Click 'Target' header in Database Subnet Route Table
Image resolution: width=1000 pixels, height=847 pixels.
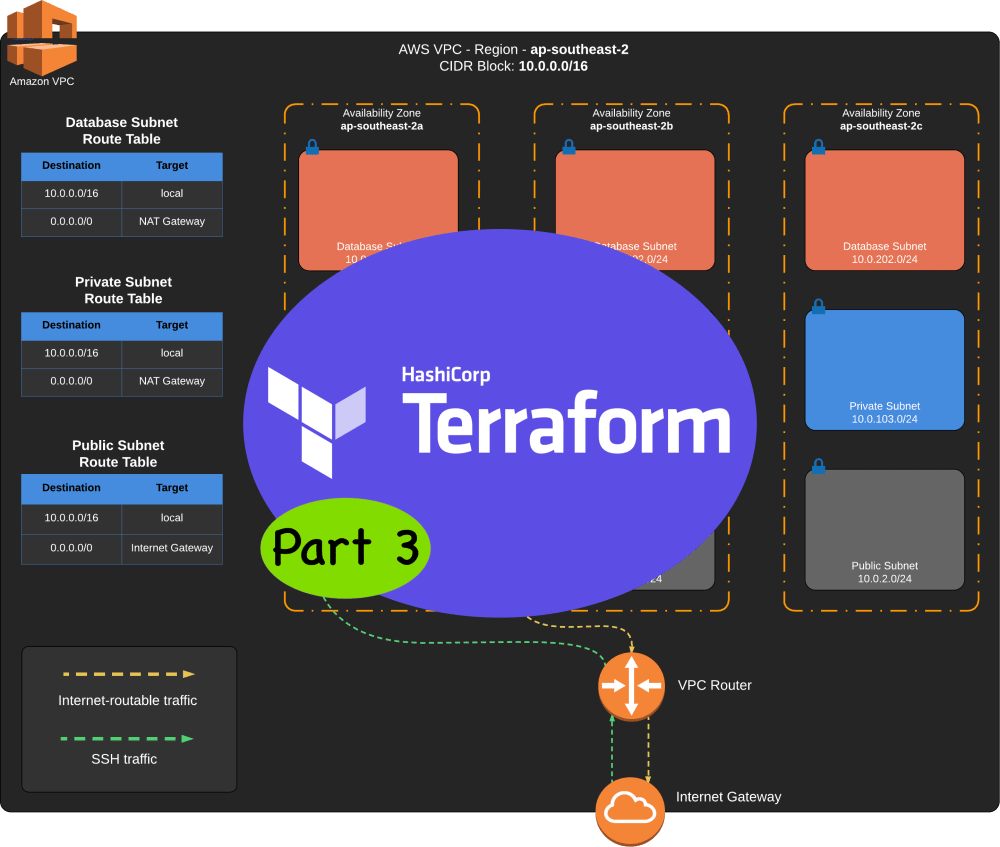[172, 165]
